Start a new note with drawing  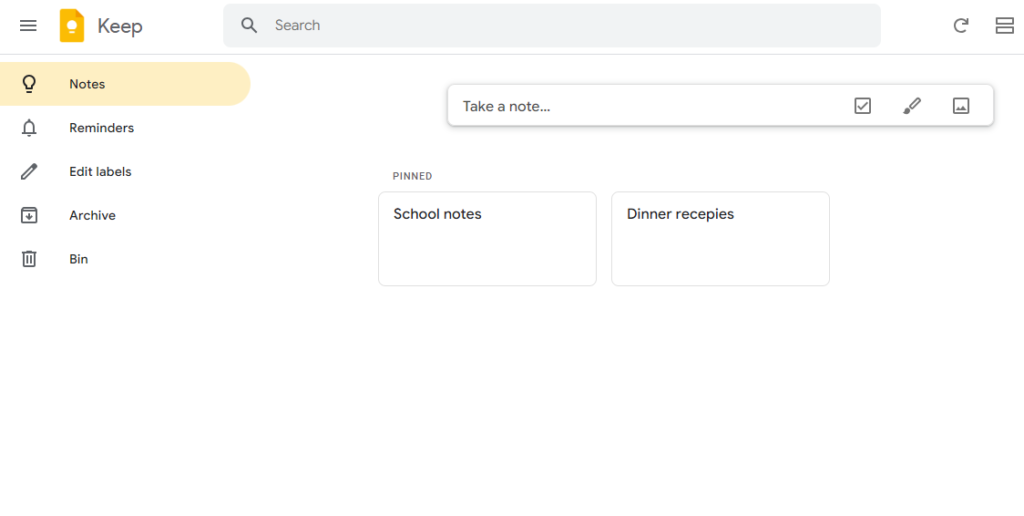coord(912,106)
